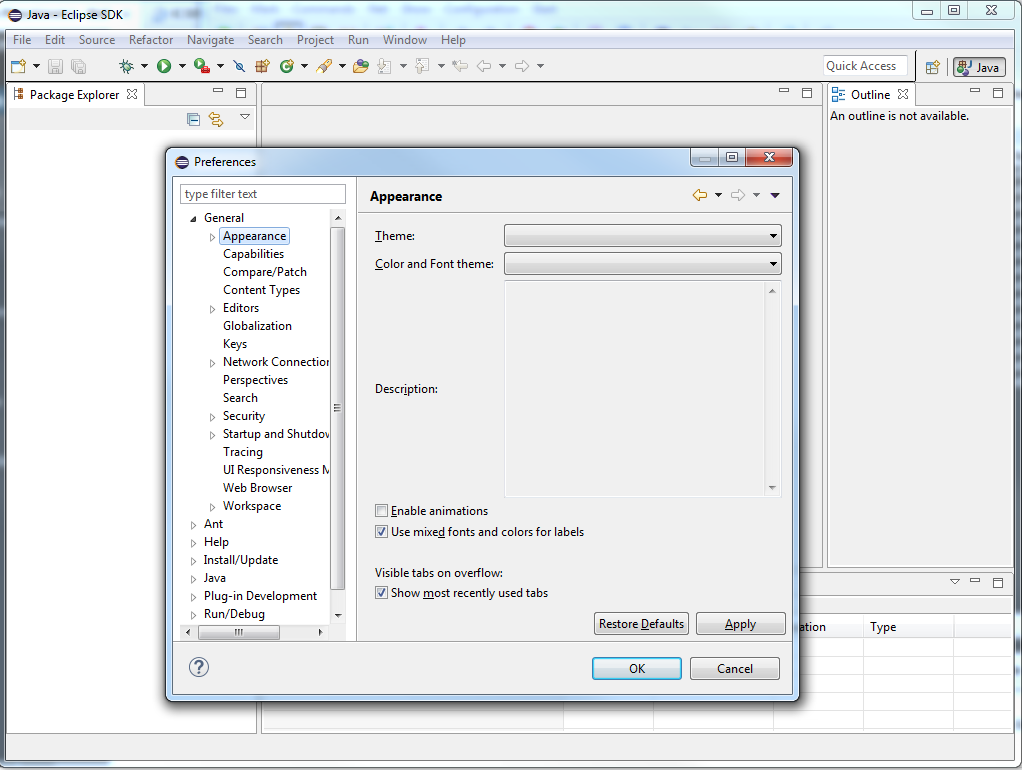The width and height of the screenshot is (1022, 770).
Task: Click the Save All toolbar icon
Action: [x=78, y=66]
